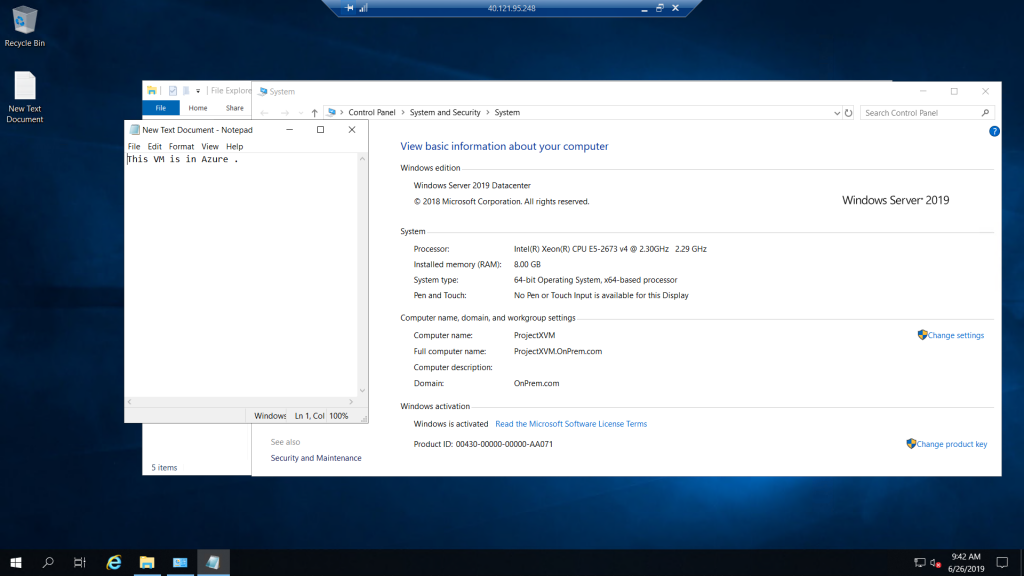Navigate to Control Panel breadcrumb
Image resolution: width=1024 pixels, height=576 pixels.
(x=372, y=112)
